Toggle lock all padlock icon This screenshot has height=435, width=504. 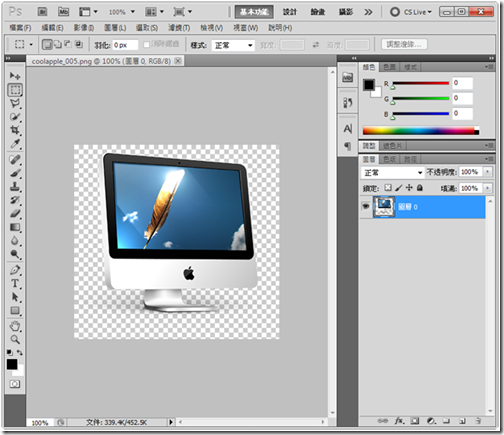(420, 188)
